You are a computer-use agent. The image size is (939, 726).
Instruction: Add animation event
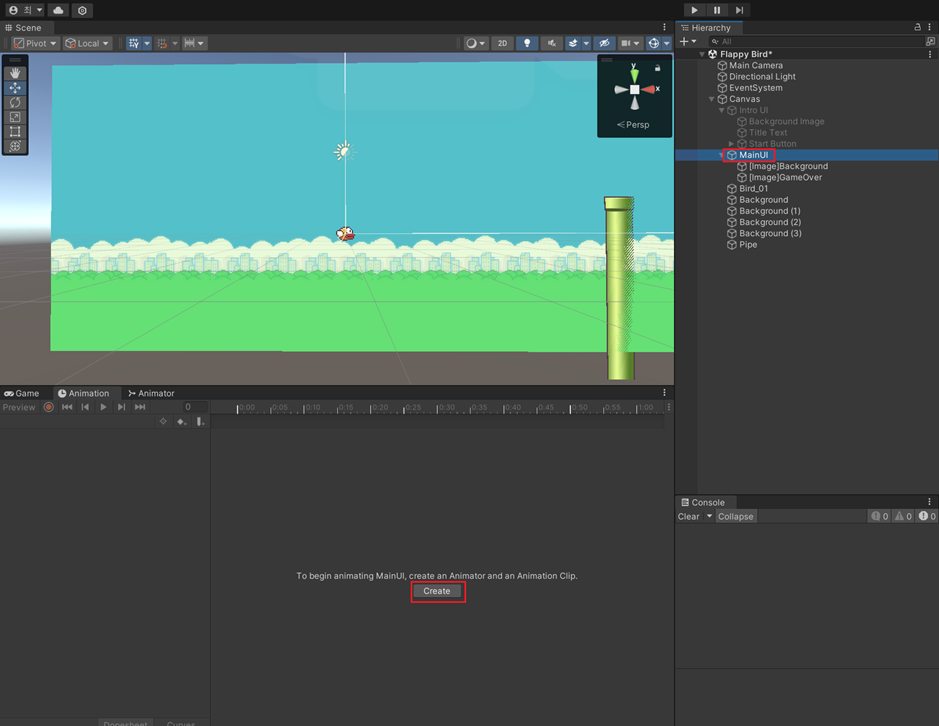200,422
